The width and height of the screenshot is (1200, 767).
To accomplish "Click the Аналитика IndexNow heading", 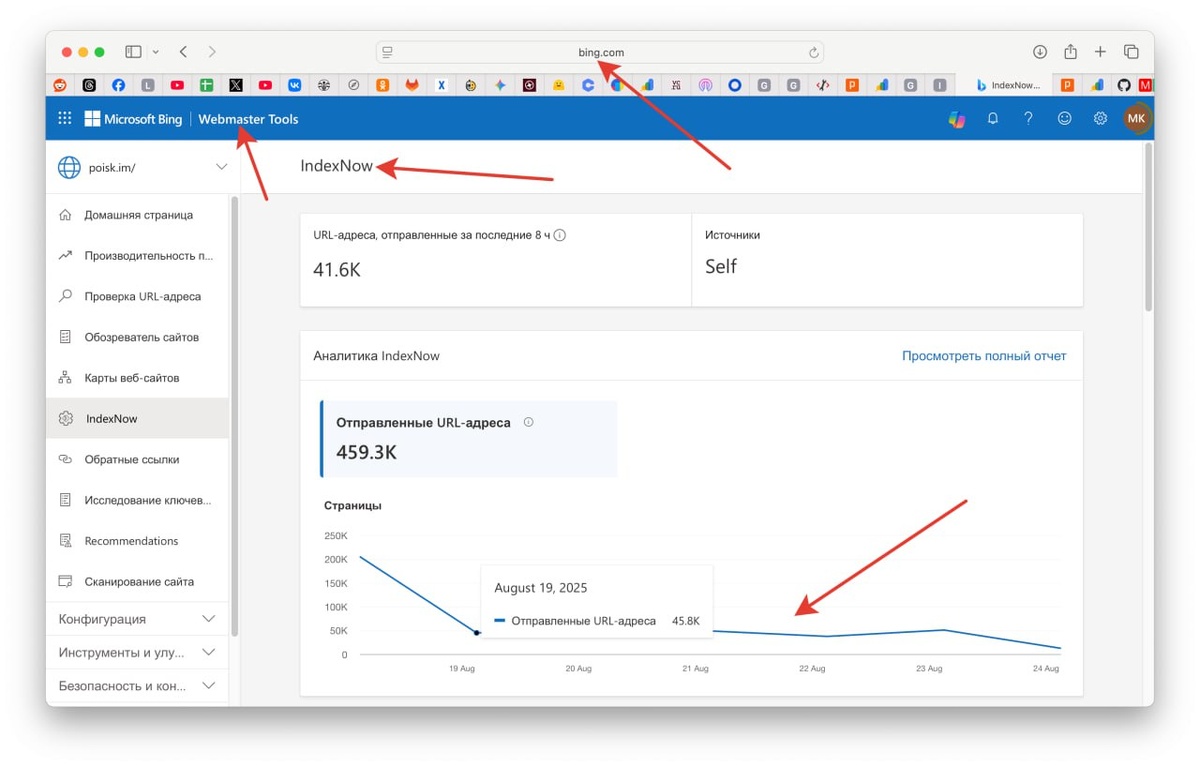I will click(376, 356).
